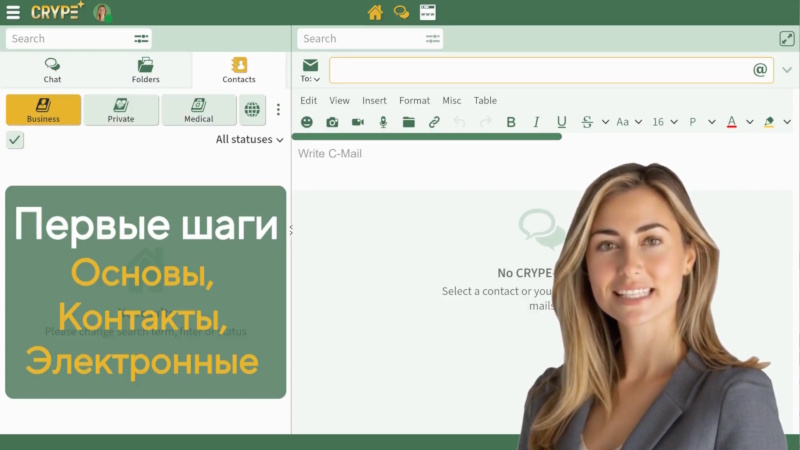The image size is (800, 450).
Task: Select the Medical contacts button
Action: coord(199,110)
